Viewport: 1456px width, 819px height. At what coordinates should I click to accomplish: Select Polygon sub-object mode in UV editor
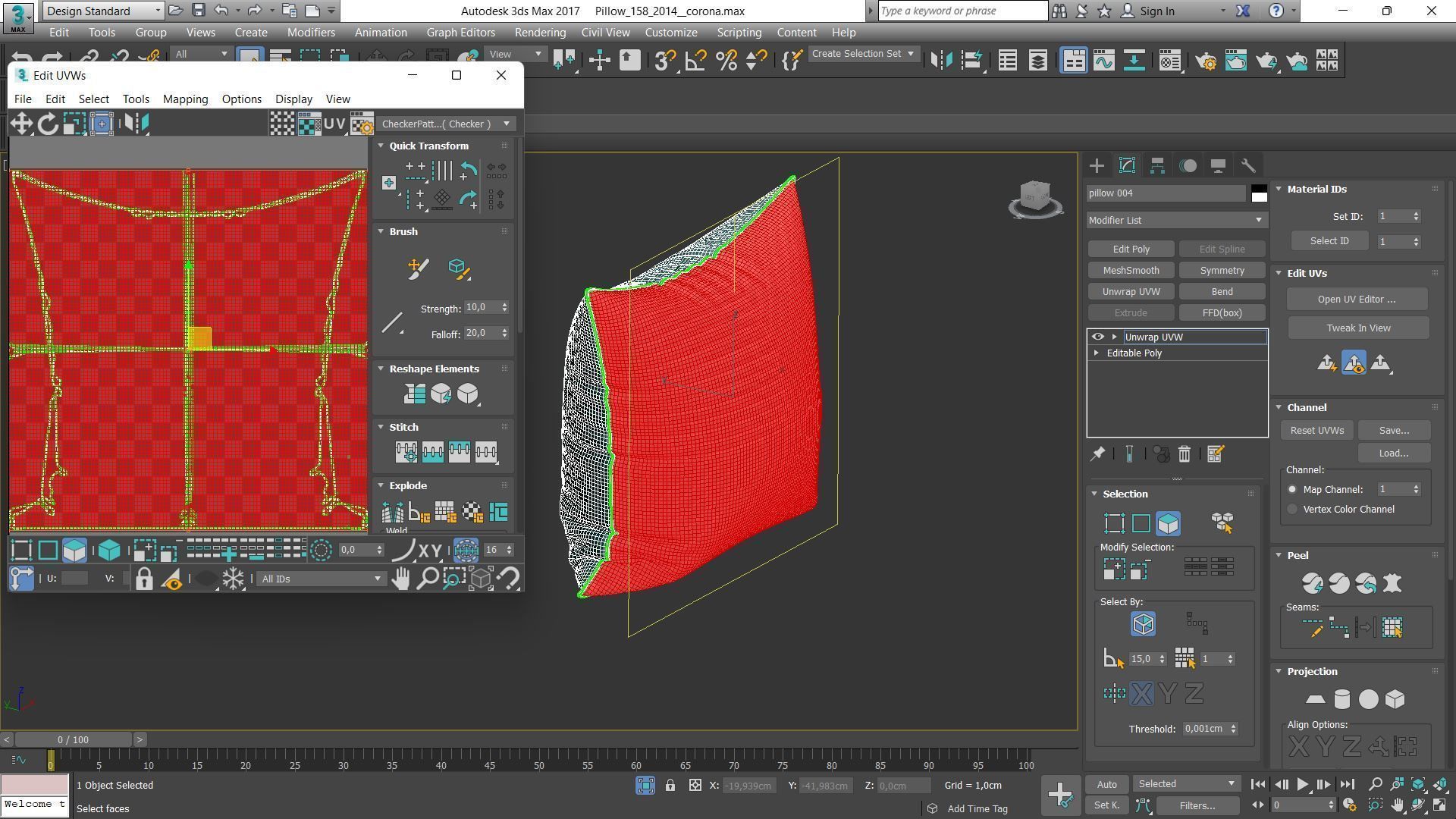click(74, 551)
